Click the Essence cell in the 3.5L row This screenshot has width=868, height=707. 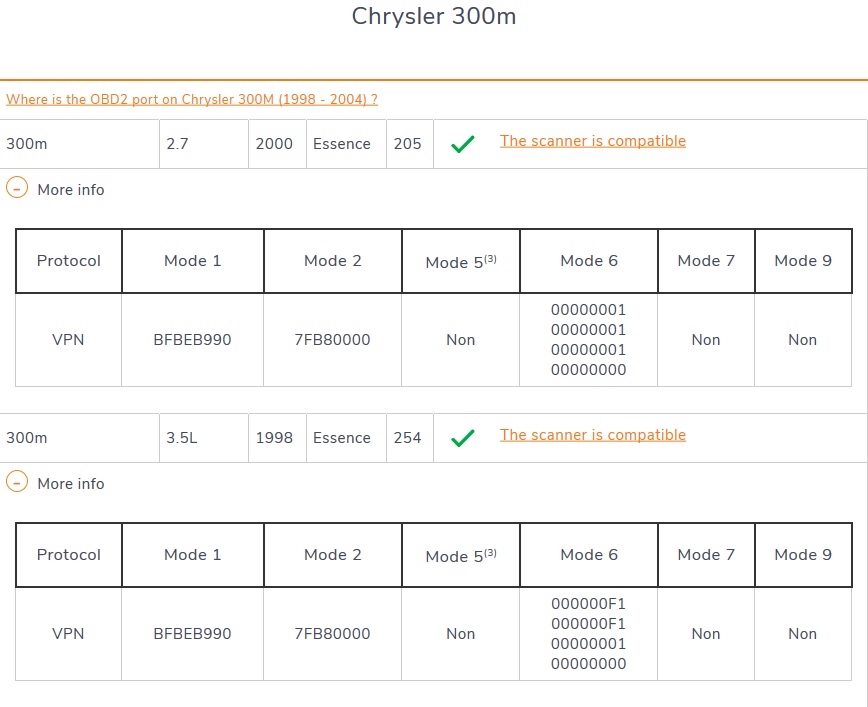(341, 438)
